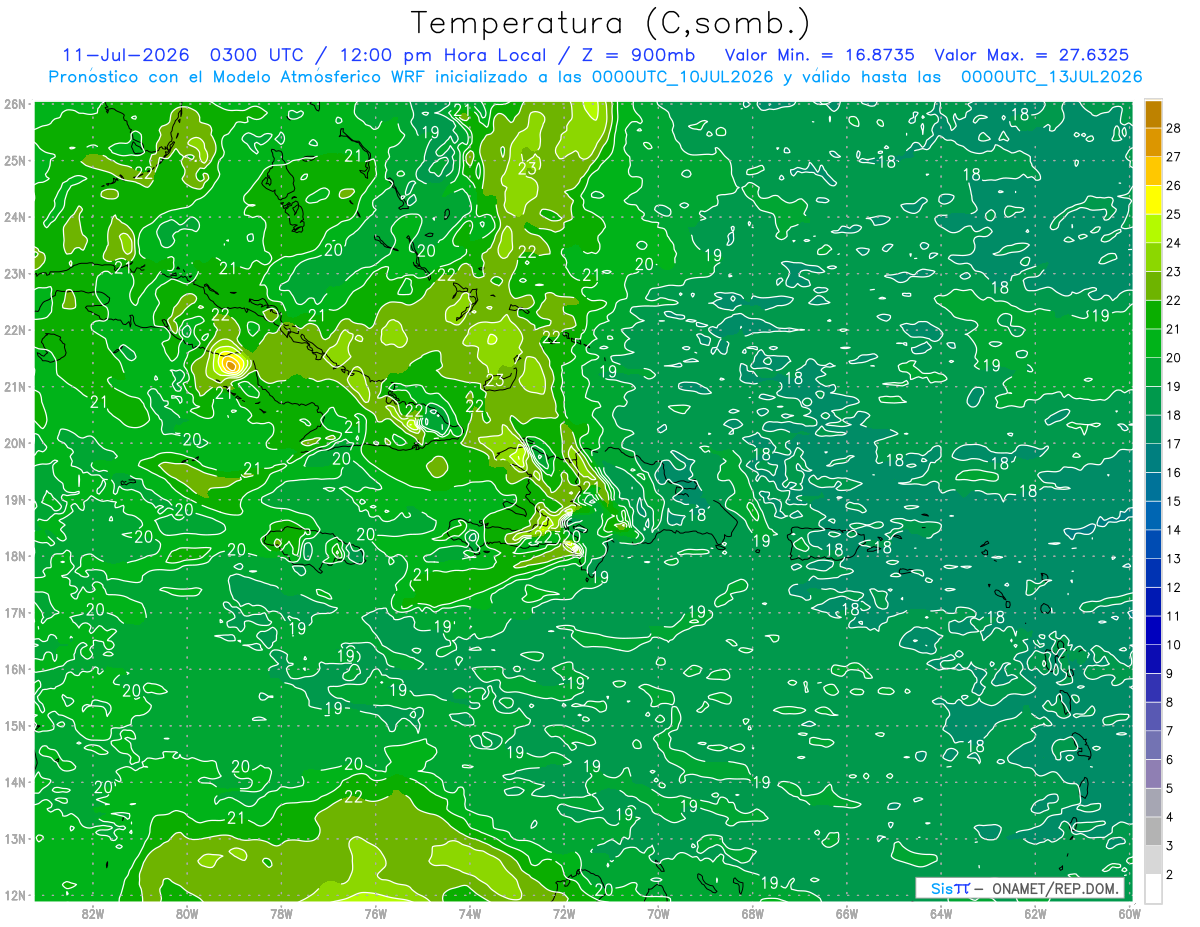Image resolution: width=1200 pixels, height=927 pixels.
Task: Click latitude axis label "12N"
Action: click(x=14, y=895)
